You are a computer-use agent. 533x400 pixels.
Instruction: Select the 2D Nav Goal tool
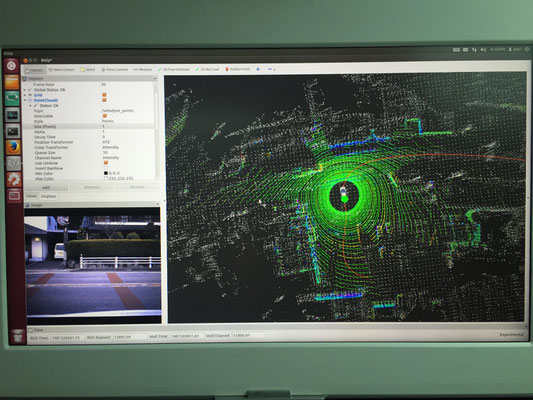(x=207, y=69)
